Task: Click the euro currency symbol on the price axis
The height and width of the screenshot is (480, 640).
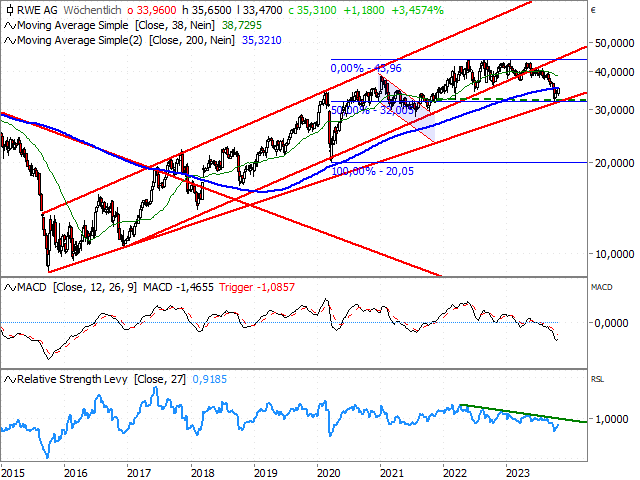Action: [593, 10]
